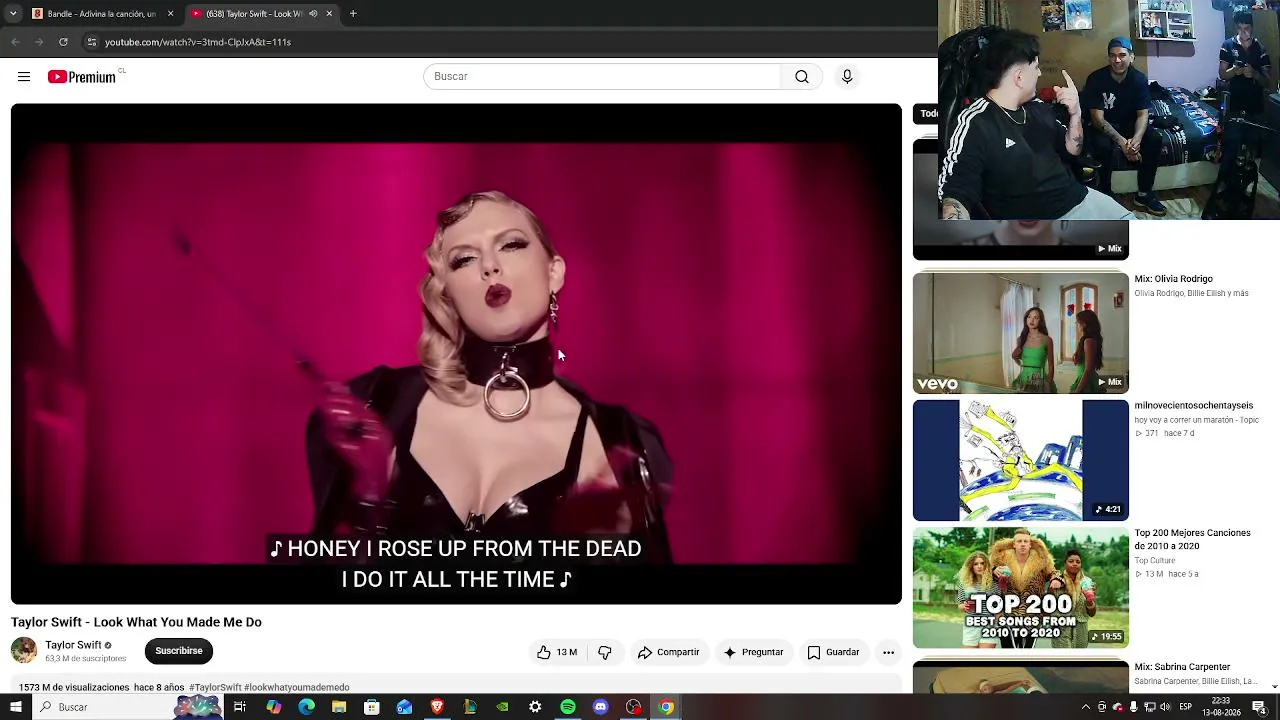Open the tab search dropdown arrow
Image resolution: width=1280 pixels, height=720 pixels.
tap(13, 14)
